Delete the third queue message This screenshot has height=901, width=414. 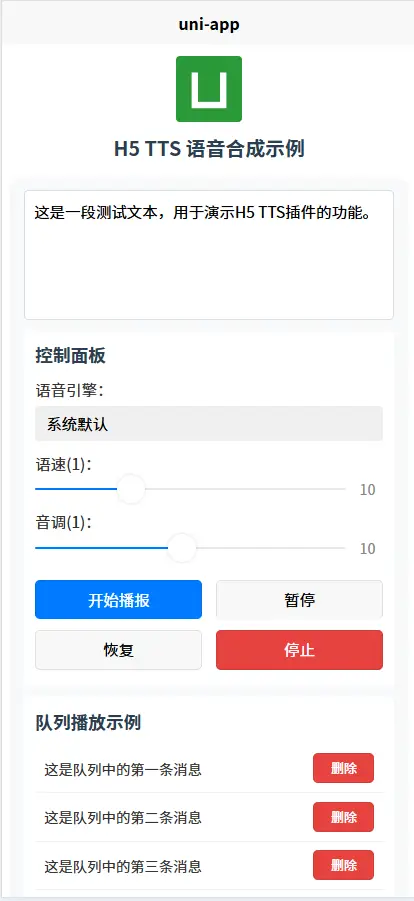343,865
